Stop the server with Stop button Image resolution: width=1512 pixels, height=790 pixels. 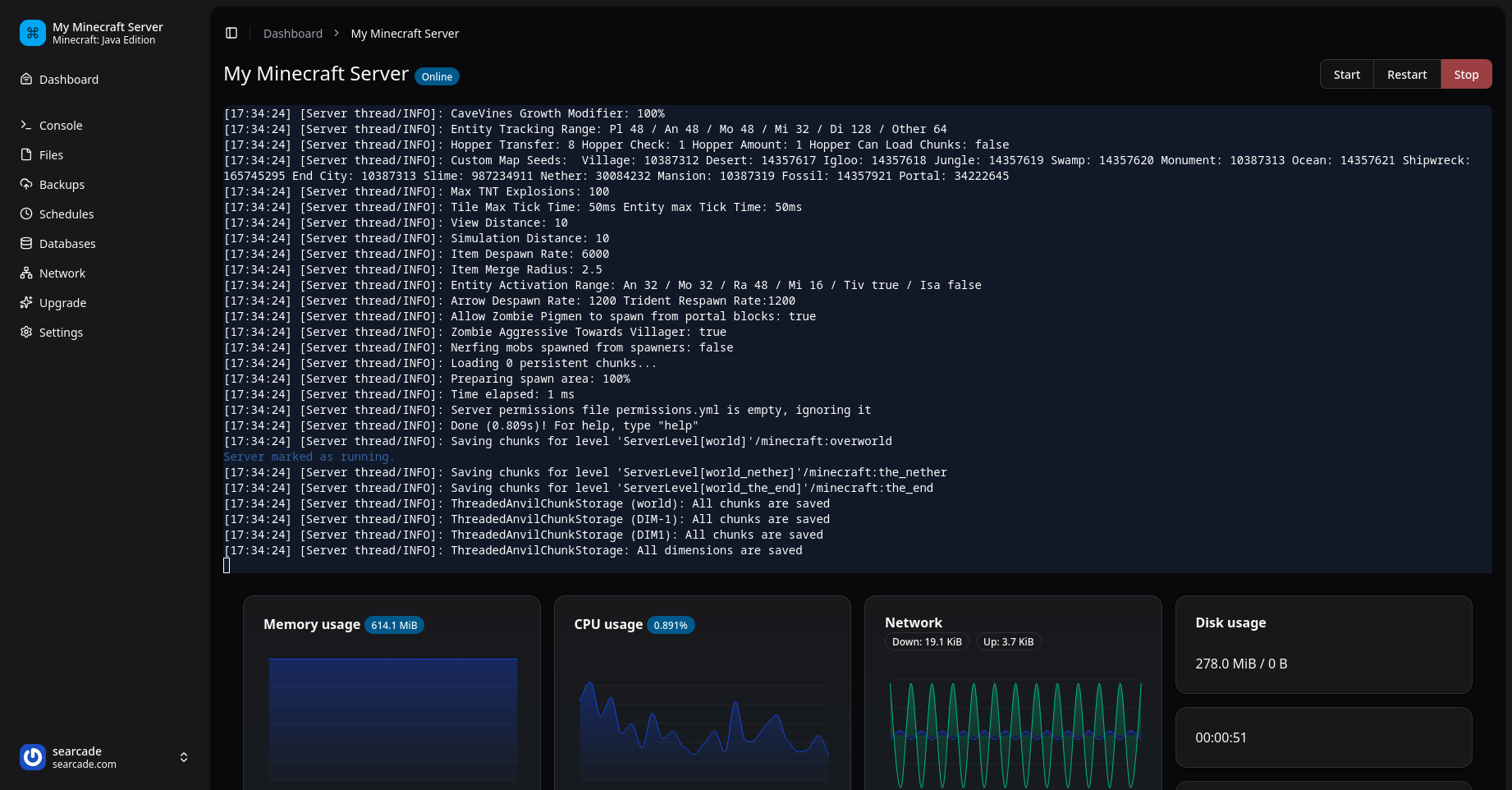pyautogui.click(x=1466, y=74)
